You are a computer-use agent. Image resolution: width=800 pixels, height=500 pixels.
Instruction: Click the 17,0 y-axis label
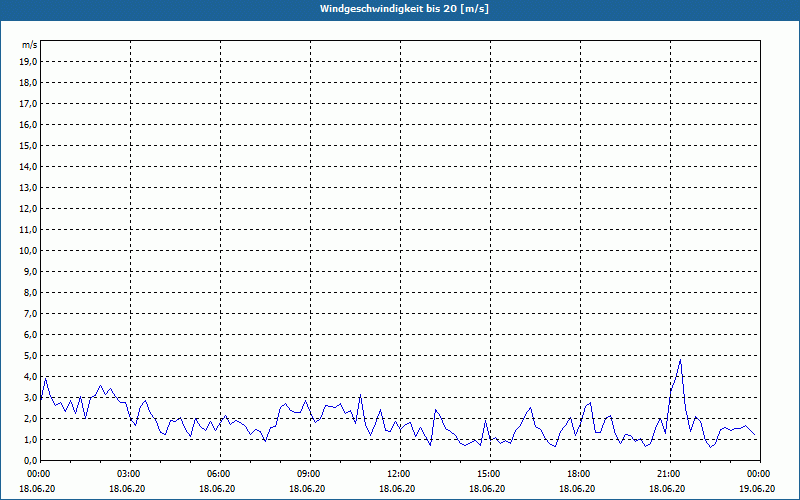tap(29, 103)
